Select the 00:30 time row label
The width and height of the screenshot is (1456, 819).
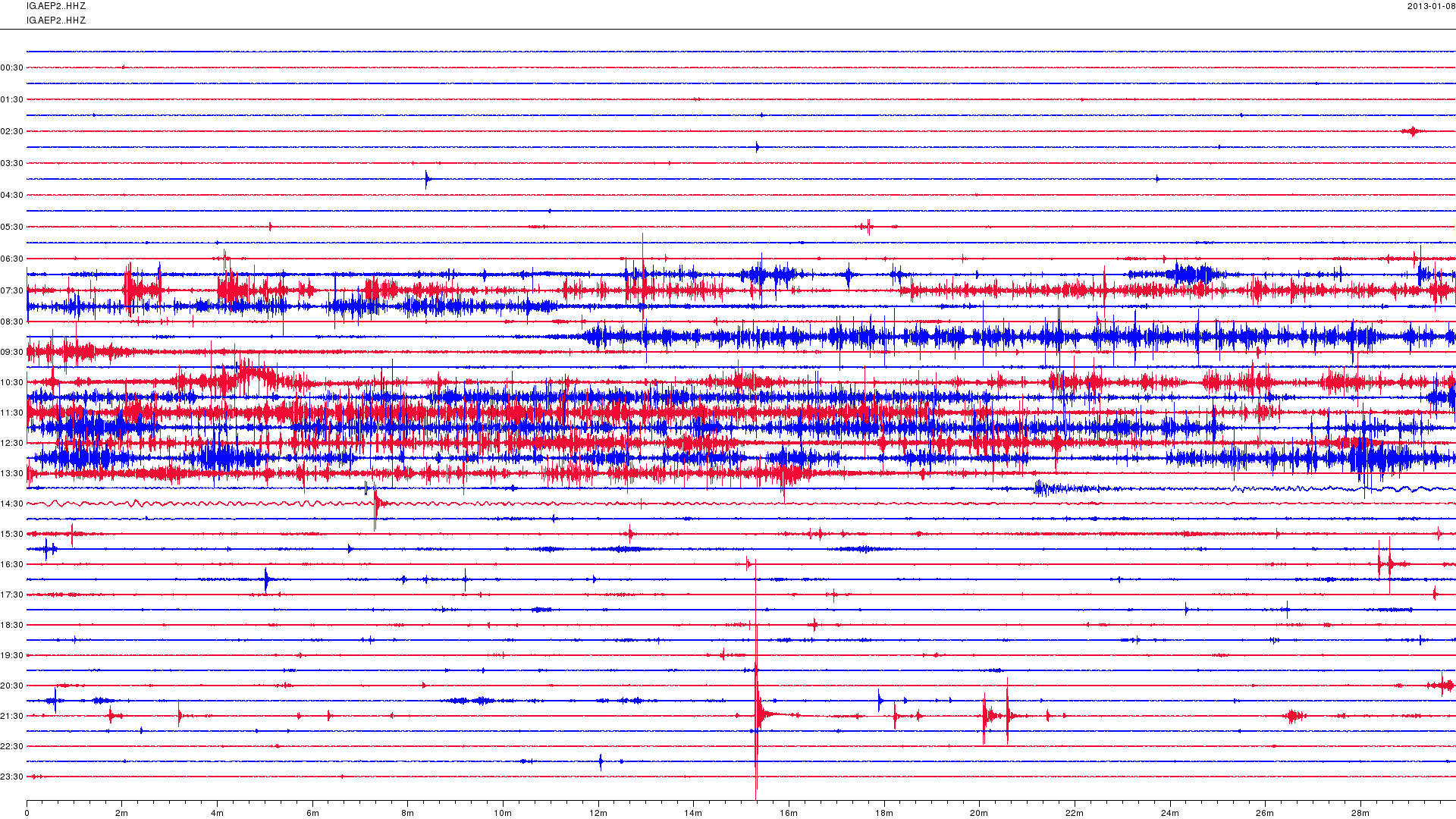tap(12, 67)
